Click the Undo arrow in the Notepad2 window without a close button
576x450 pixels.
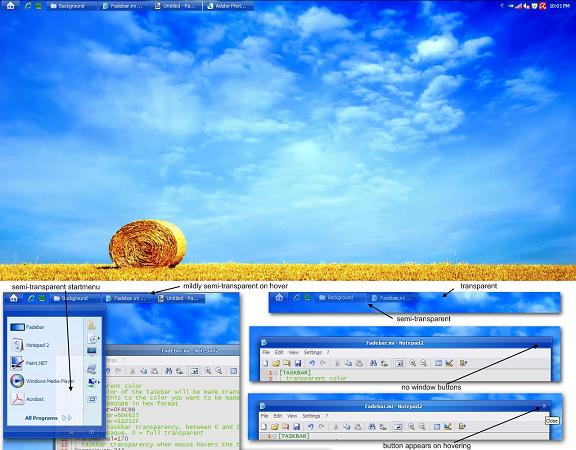(x=312, y=363)
